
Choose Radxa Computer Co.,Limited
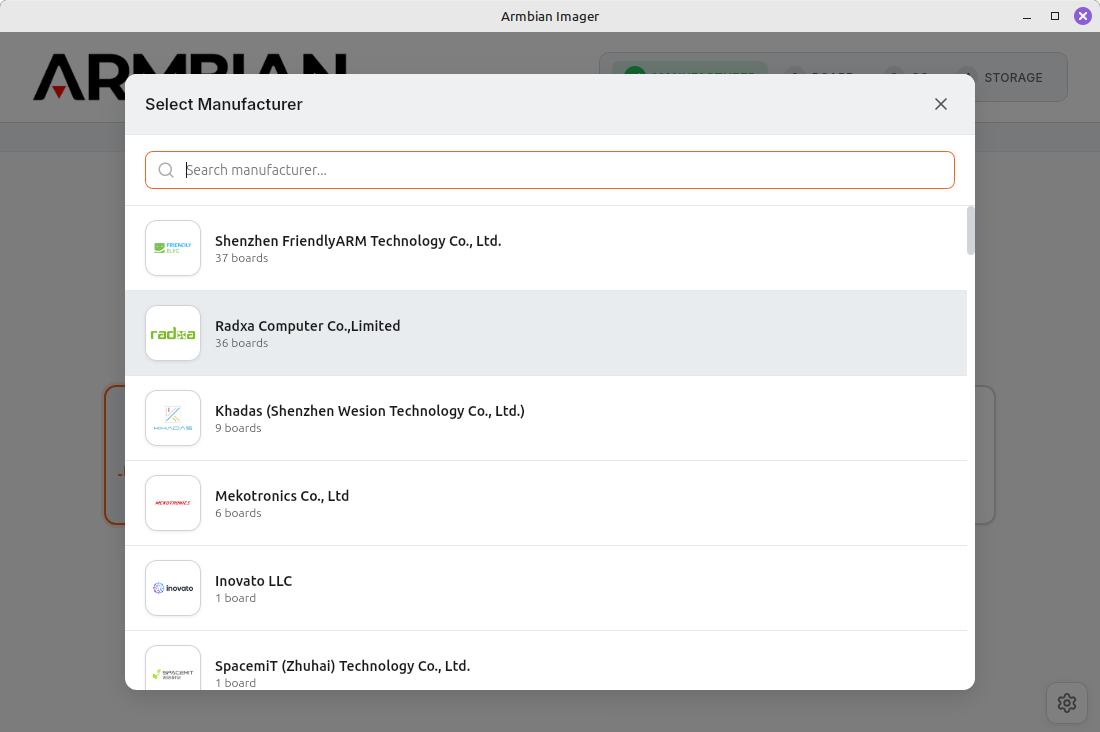[x=308, y=326]
